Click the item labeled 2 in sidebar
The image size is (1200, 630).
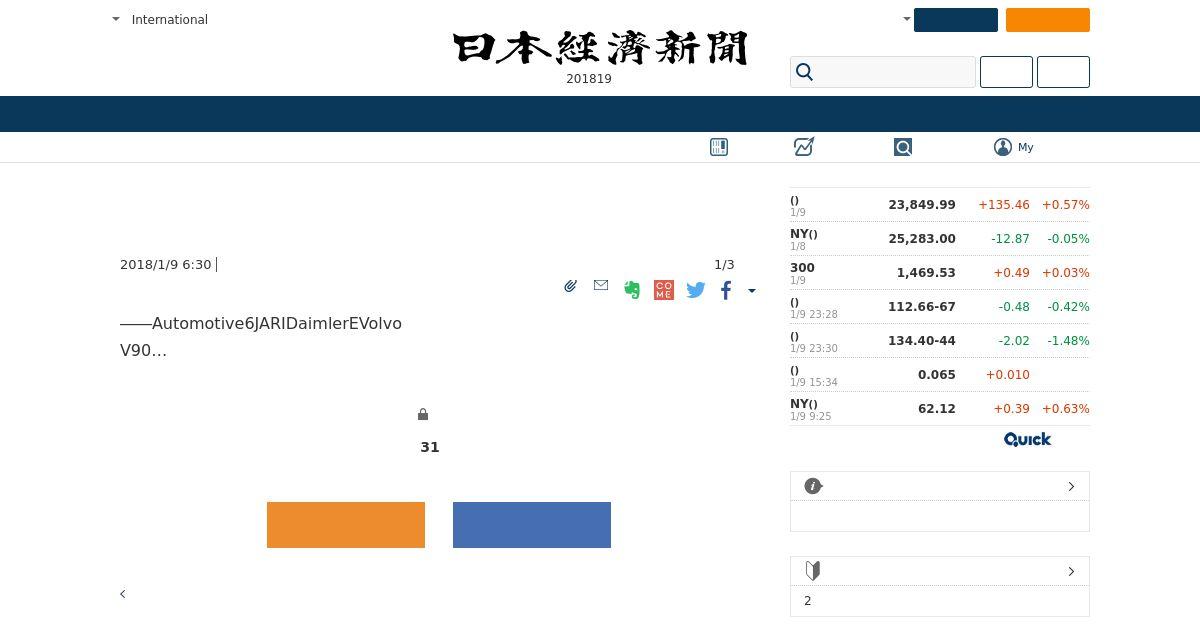point(808,601)
